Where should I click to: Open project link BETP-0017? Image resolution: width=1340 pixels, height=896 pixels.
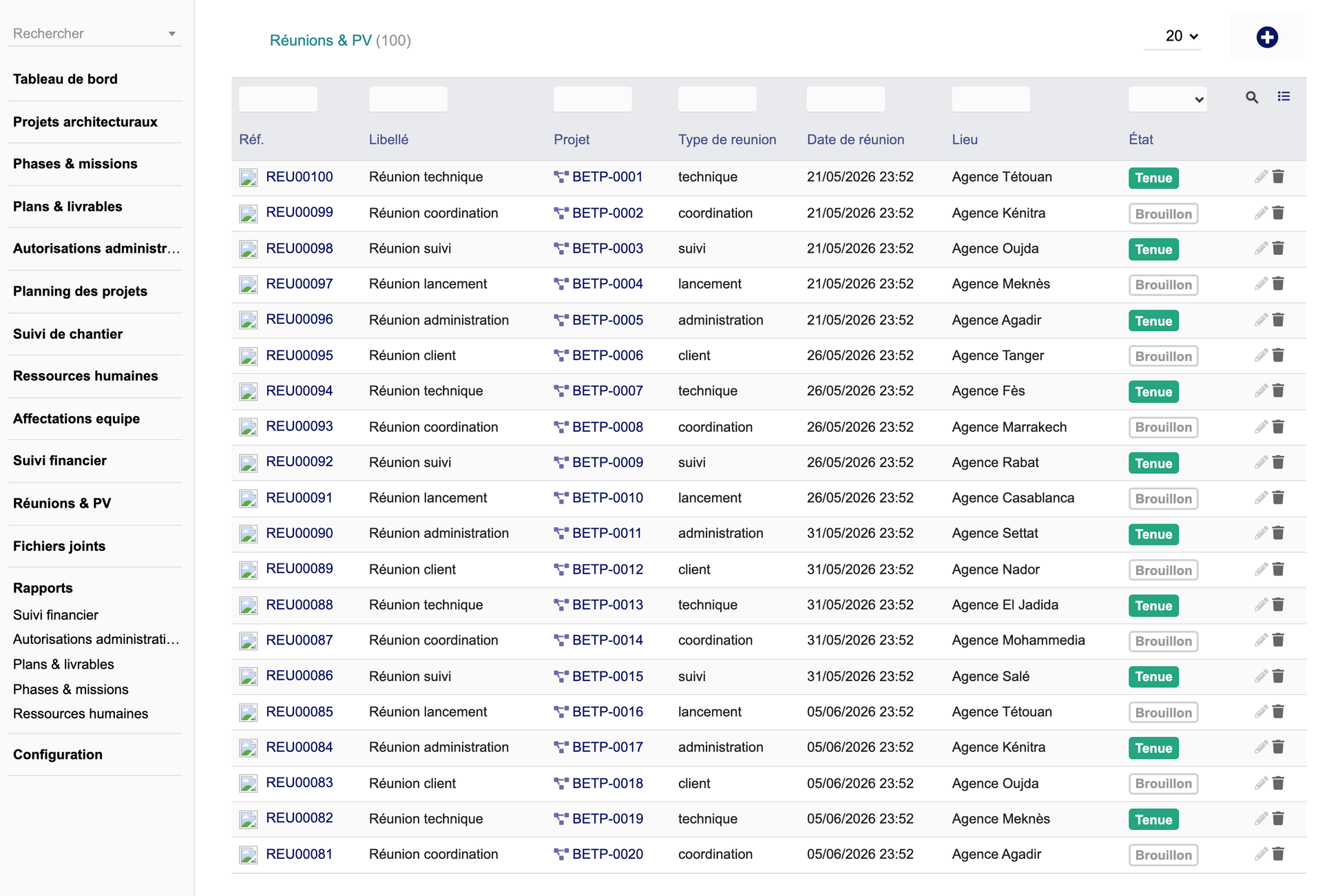click(x=607, y=747)
